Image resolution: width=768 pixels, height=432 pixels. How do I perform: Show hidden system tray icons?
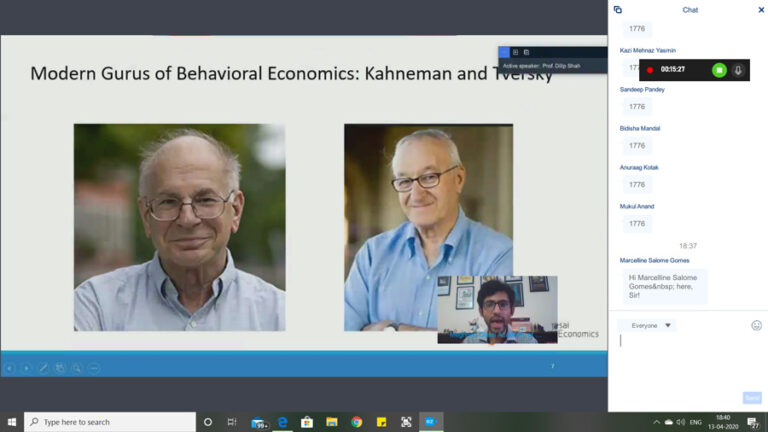point(656,422)
